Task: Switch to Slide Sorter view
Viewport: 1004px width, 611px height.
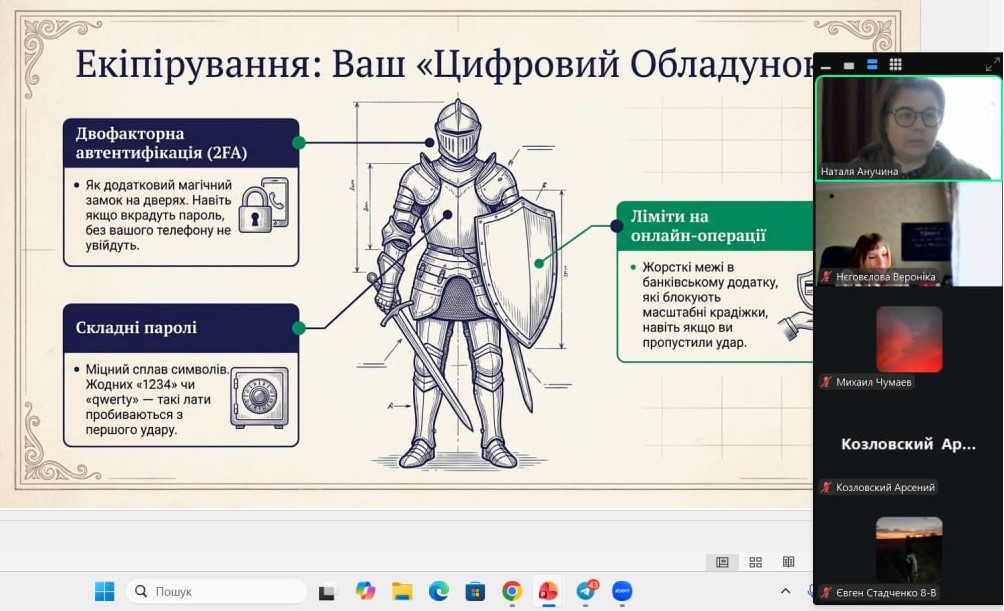Action: coord(755,562)
